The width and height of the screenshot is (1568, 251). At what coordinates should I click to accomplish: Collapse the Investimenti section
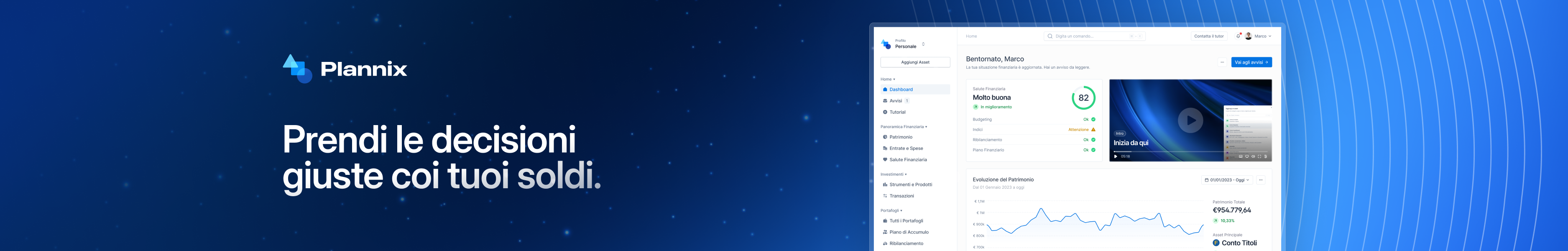[893, 174]
